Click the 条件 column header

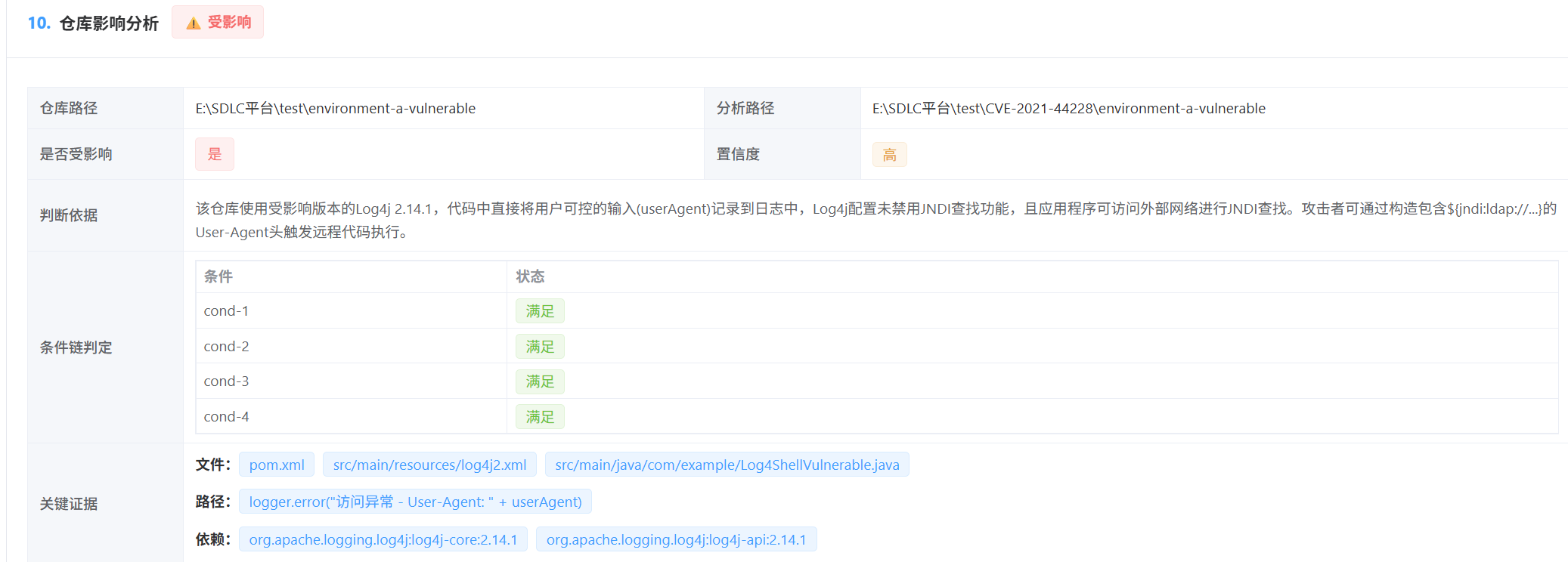(x=218, y=276)
